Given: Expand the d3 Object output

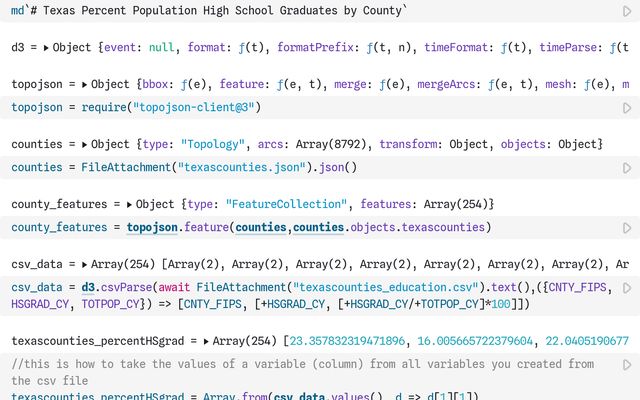Looking at the screenshot, I should [47, 48].
